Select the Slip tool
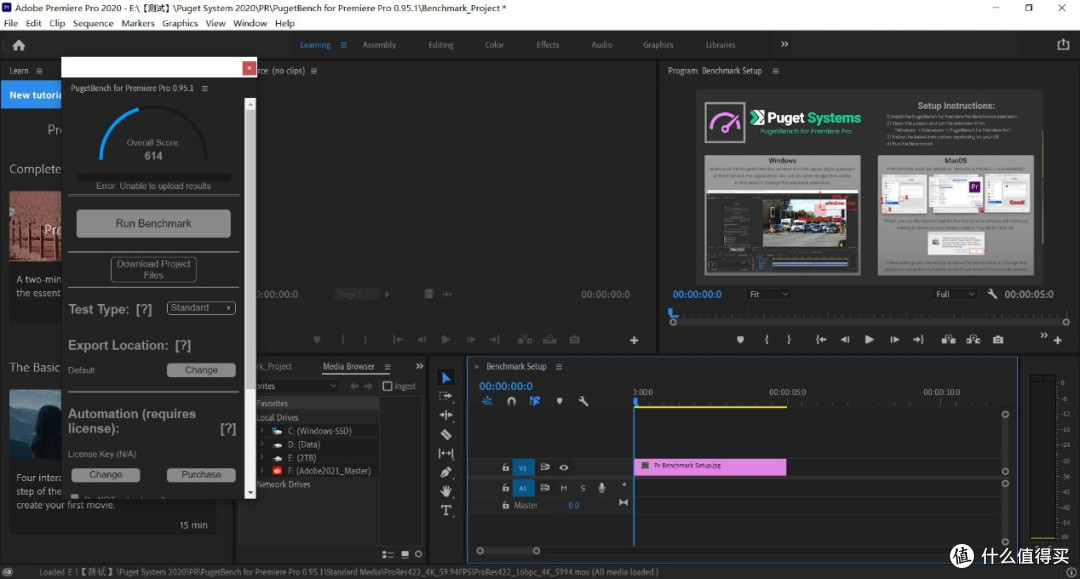 (x=446, y=453)
